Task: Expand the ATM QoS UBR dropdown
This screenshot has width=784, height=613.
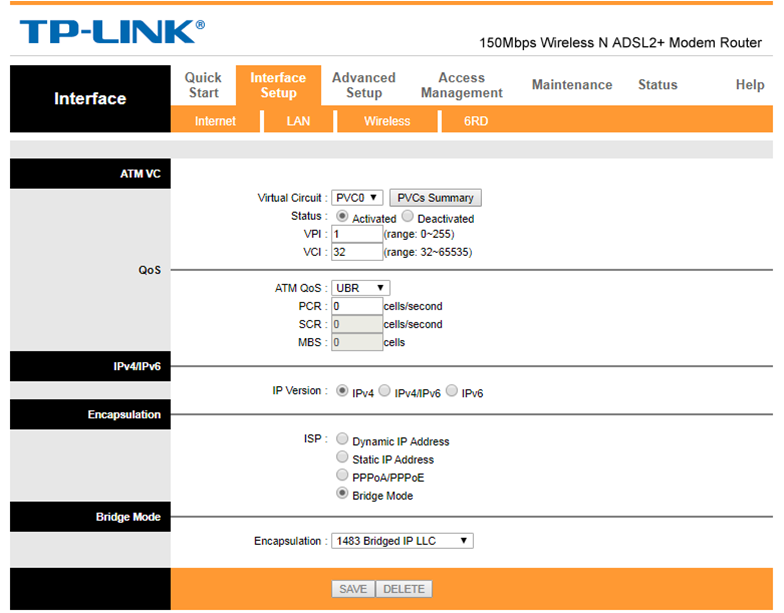Action: tap(360, 288)
